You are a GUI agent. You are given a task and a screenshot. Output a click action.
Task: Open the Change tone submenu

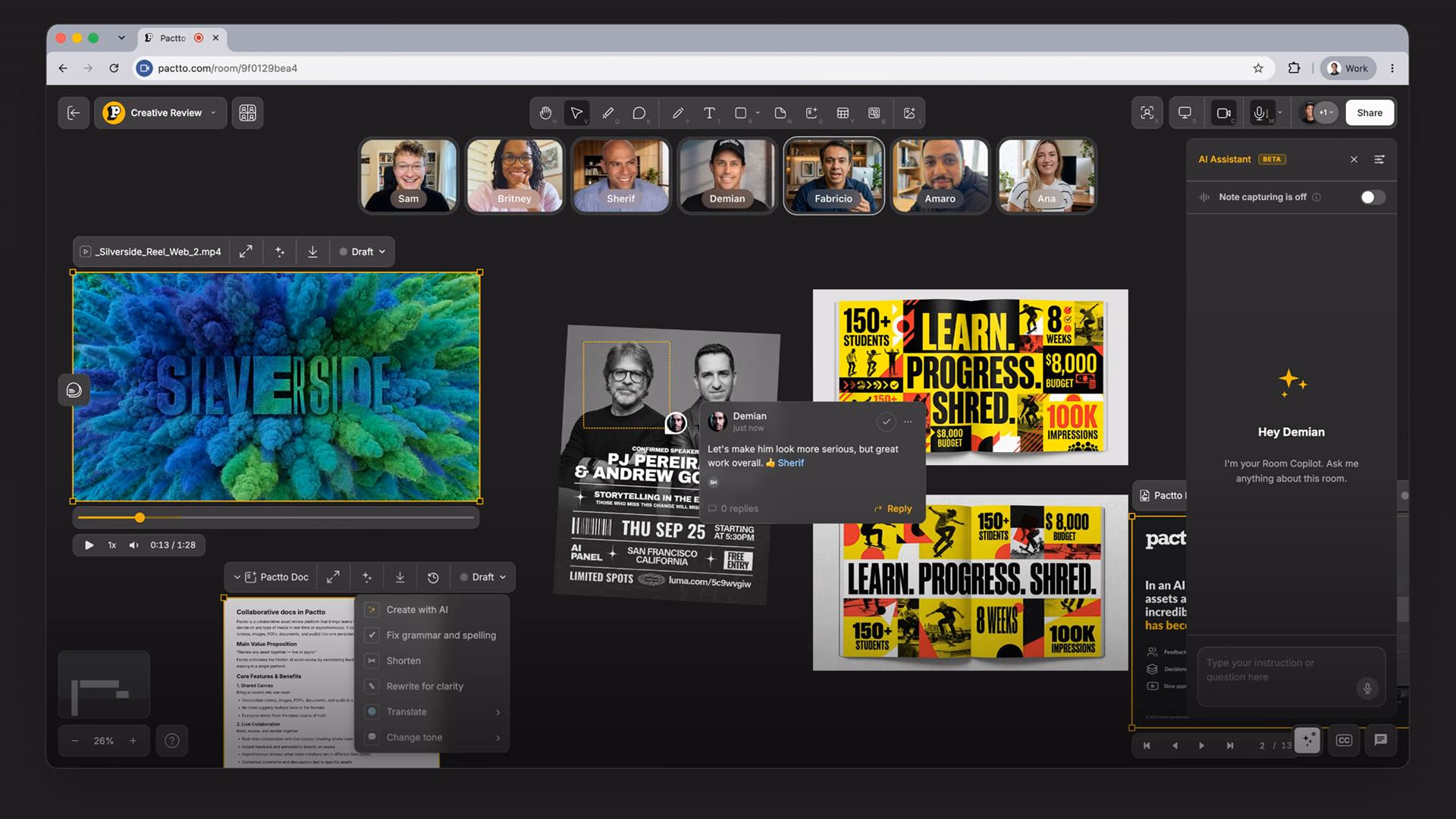point(434,738)
